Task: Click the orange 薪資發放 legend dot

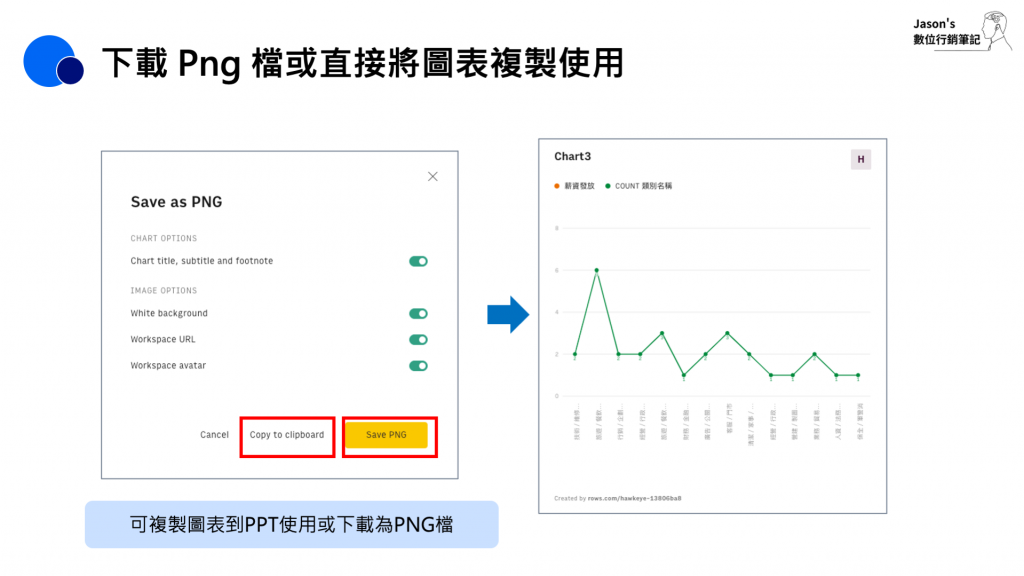Action: pyautogui.click(x=557, y=186)
